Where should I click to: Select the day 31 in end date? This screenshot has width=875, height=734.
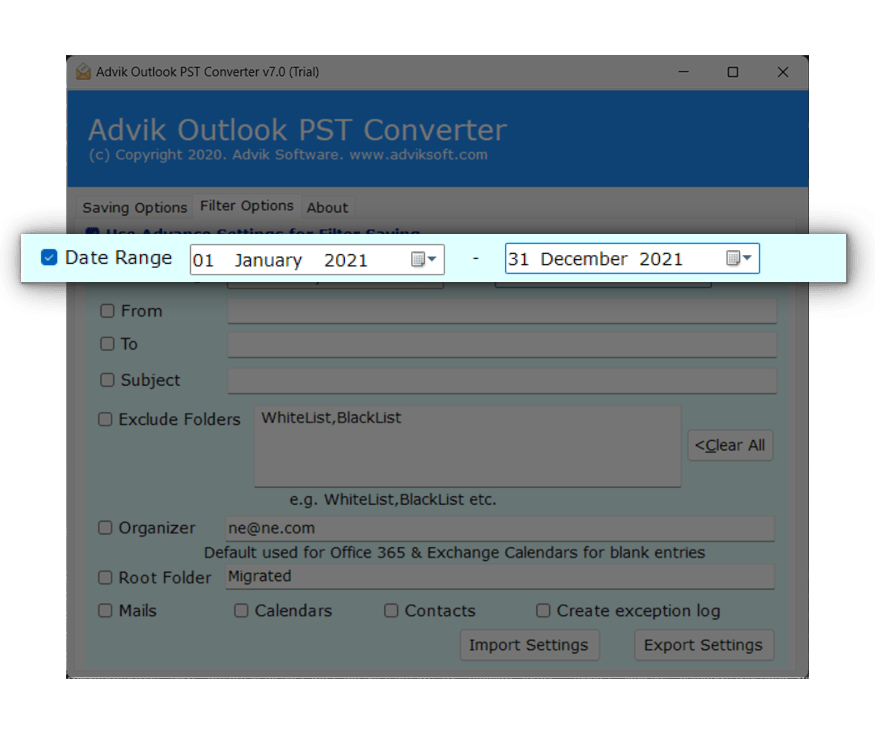pos(518,259)
